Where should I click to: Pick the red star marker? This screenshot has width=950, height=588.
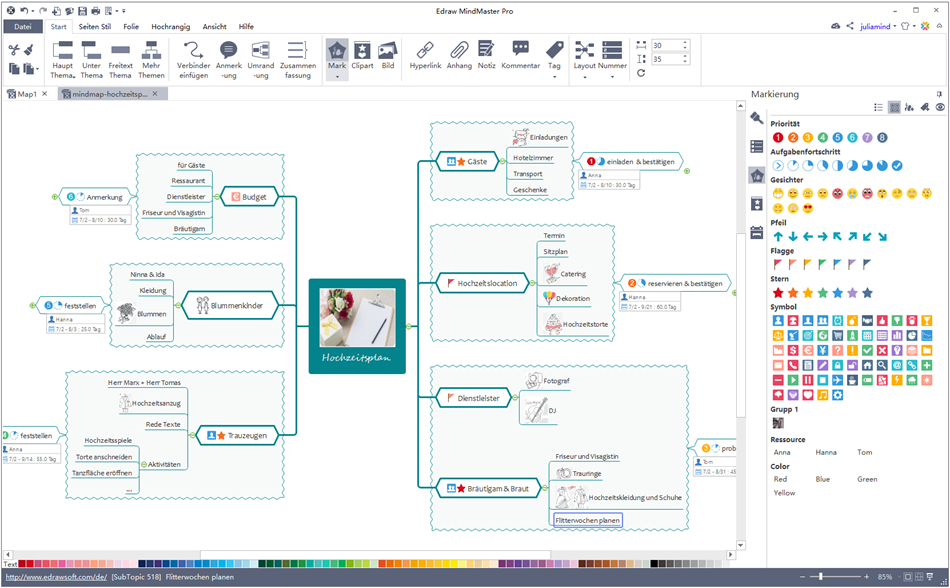coord(778,293)
